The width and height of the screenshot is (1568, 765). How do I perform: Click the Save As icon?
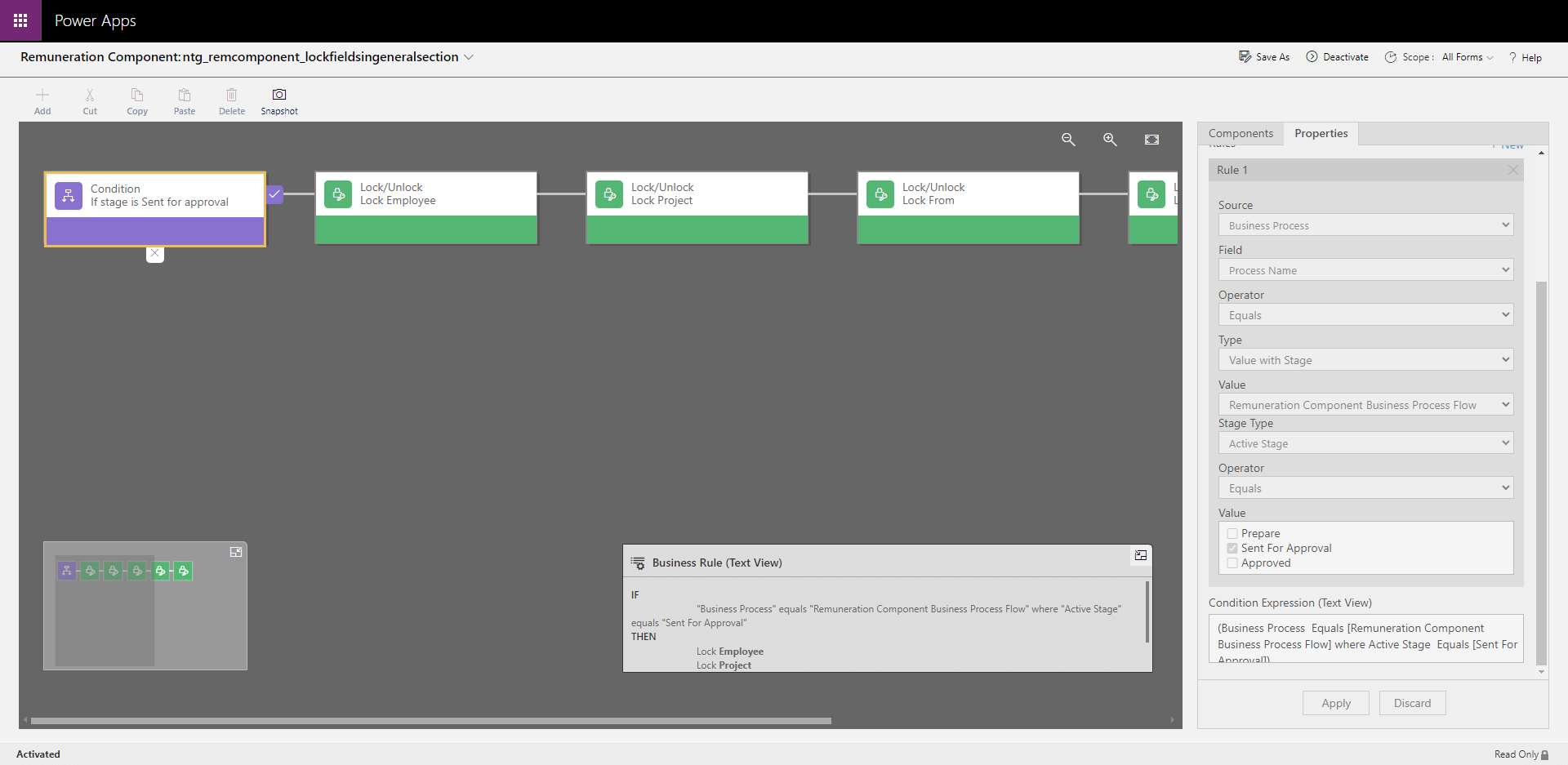point(1245,56)
